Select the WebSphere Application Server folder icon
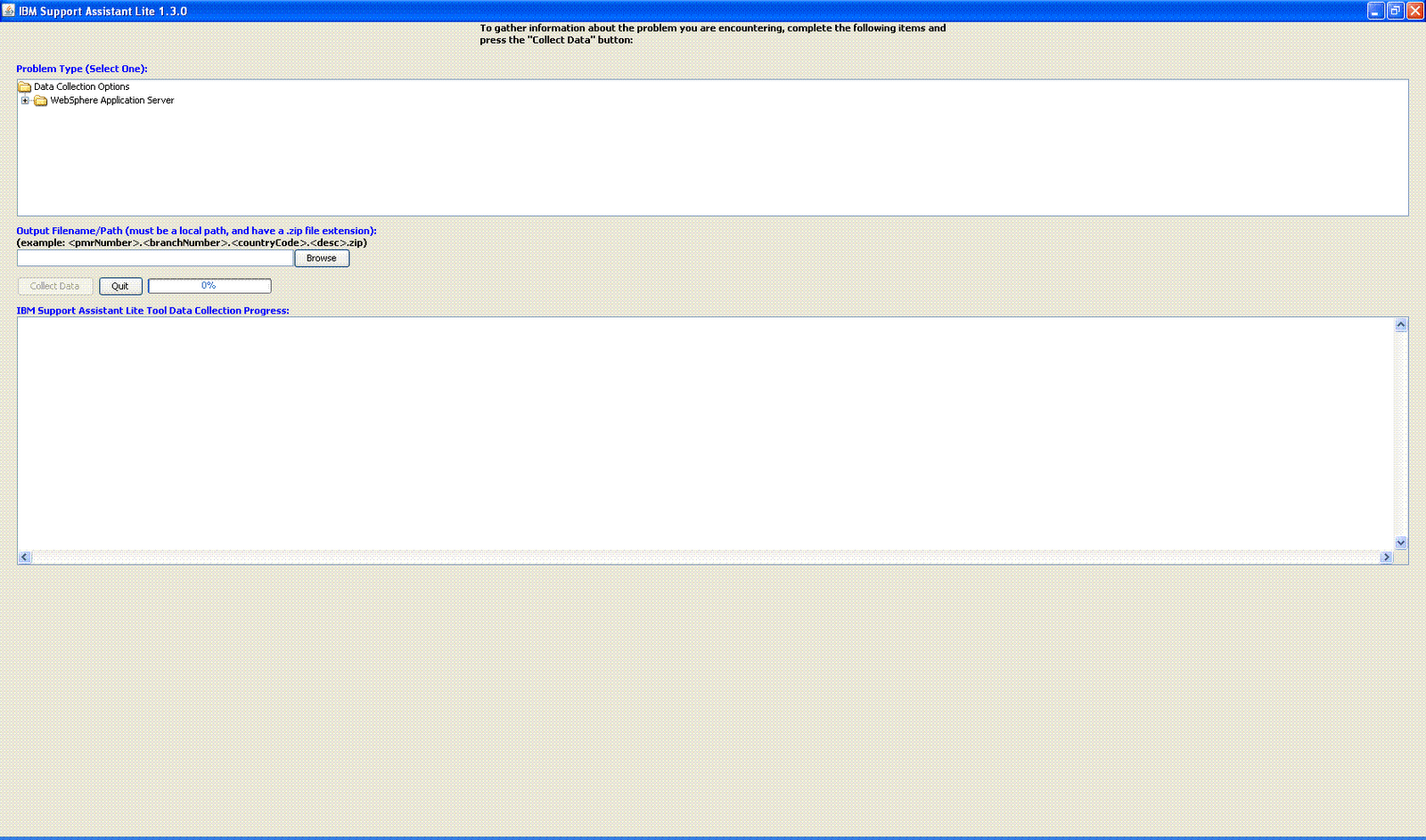This screenshot has height=840, width=1426. 41,101
